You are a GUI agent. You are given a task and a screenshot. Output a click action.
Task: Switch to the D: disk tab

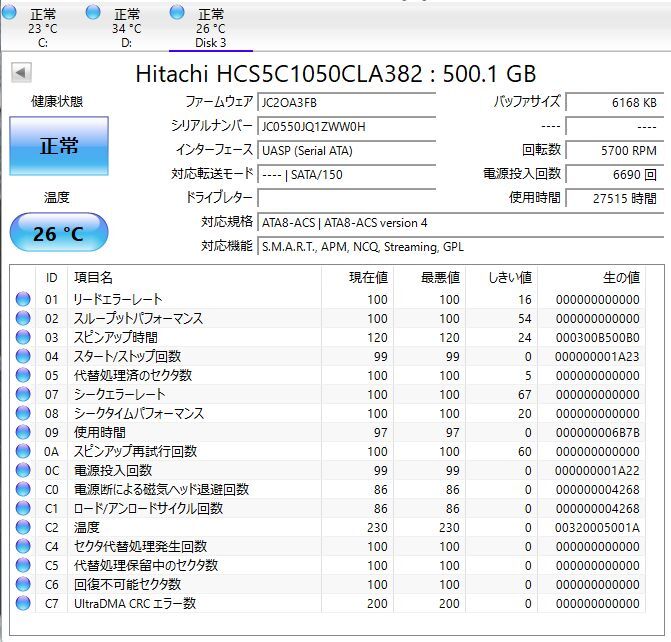126,28
